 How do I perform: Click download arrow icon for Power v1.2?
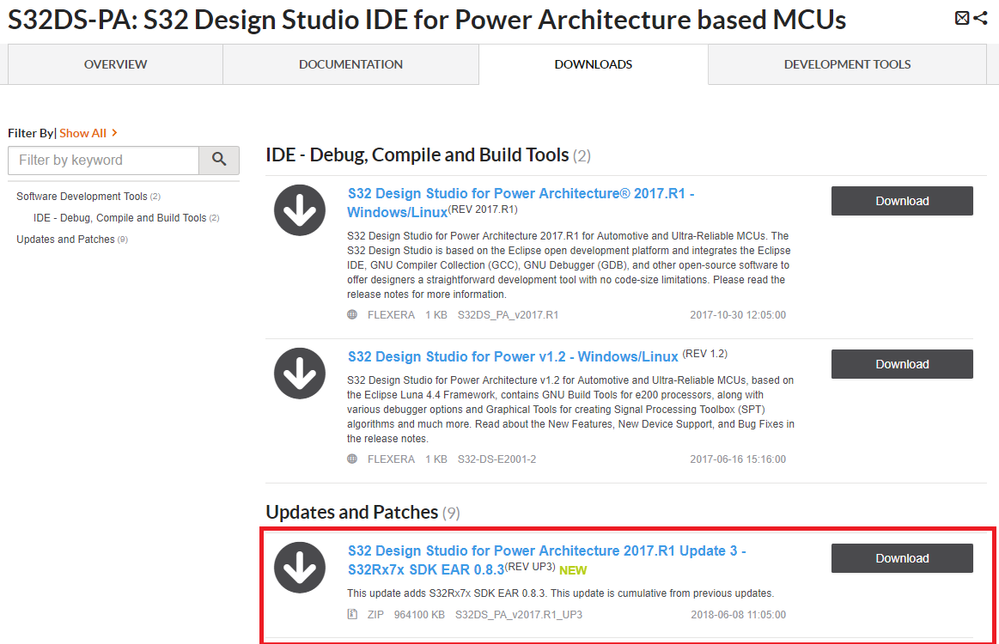[x=299, y=374]
